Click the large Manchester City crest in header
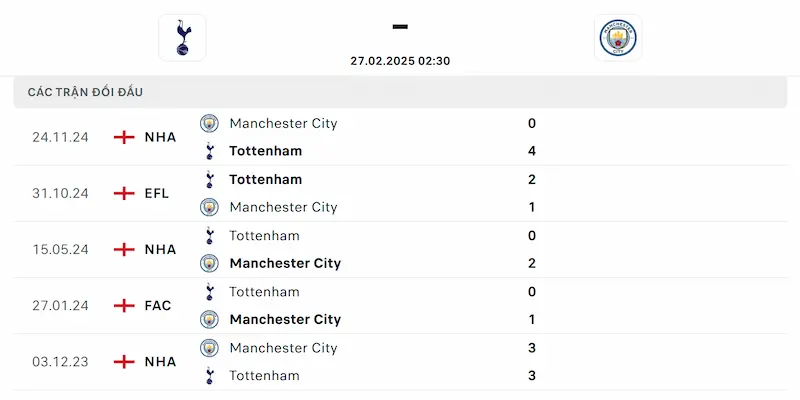The height and width of the screenshot is (400, 800). pos(618,38)
